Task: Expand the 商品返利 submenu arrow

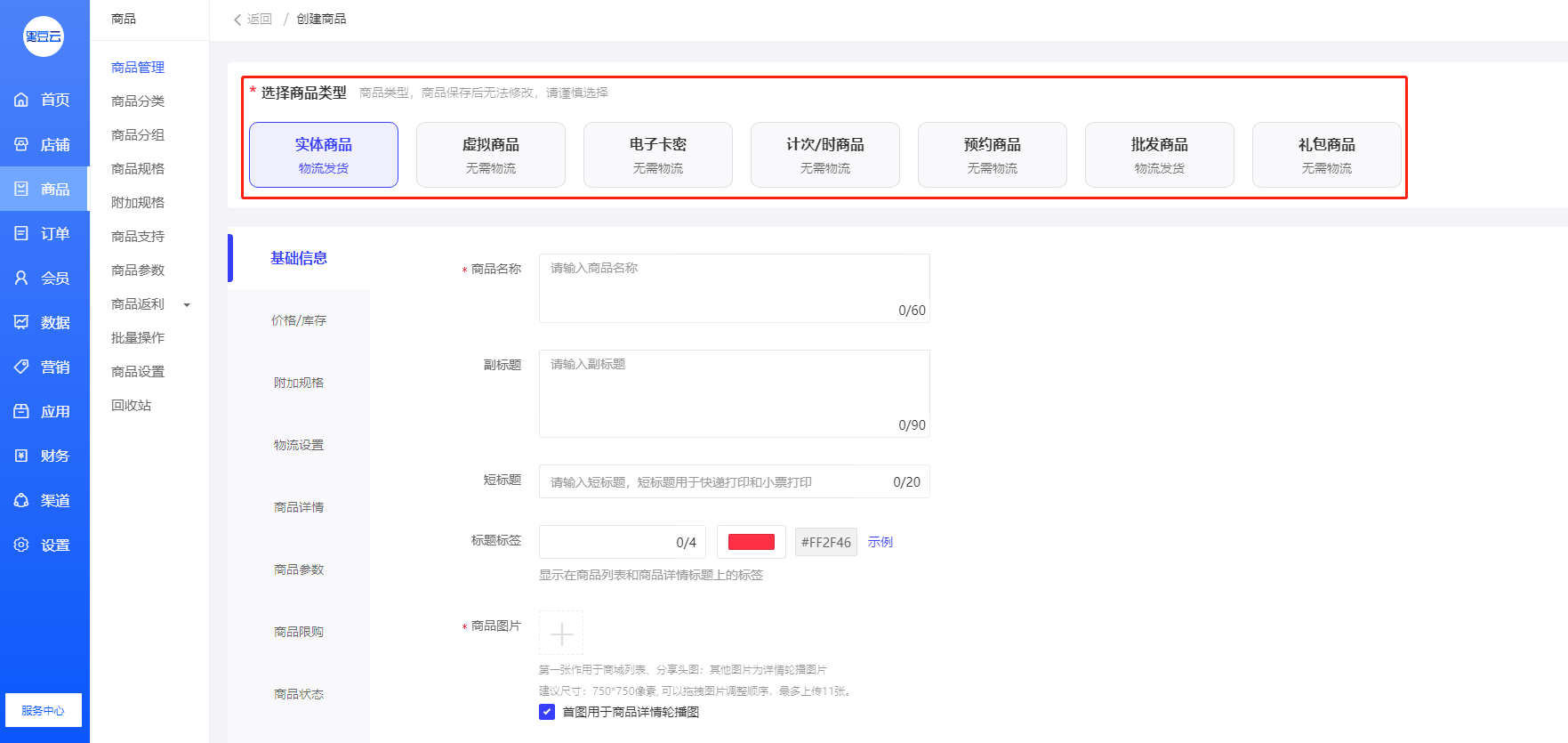Action: (187, 305)
